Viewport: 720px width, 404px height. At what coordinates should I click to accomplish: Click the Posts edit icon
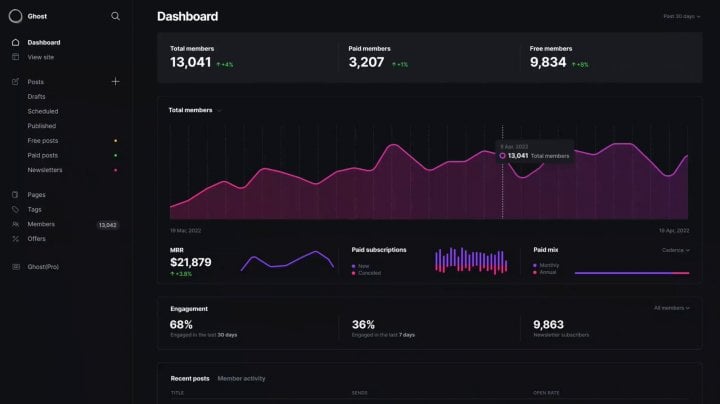point(16,82)
